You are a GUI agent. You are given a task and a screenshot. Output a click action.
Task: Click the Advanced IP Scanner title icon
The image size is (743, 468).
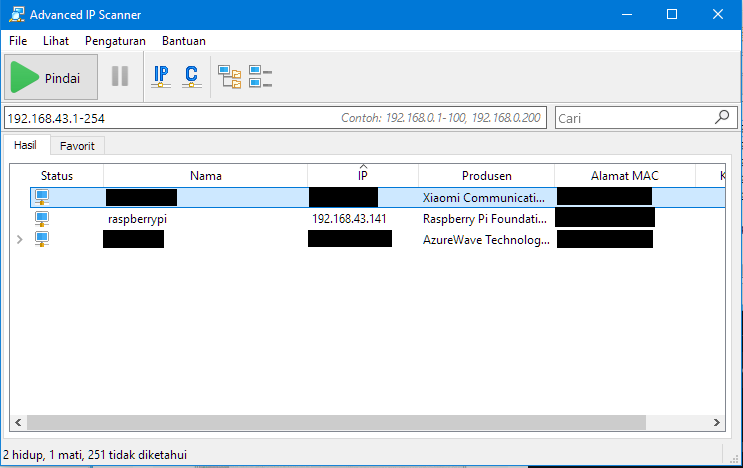click(x=17, y=15)
